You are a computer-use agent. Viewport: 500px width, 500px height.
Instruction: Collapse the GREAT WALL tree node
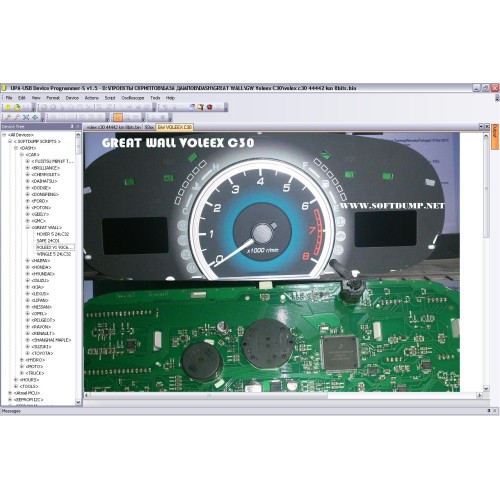click(x=28, y=227)
